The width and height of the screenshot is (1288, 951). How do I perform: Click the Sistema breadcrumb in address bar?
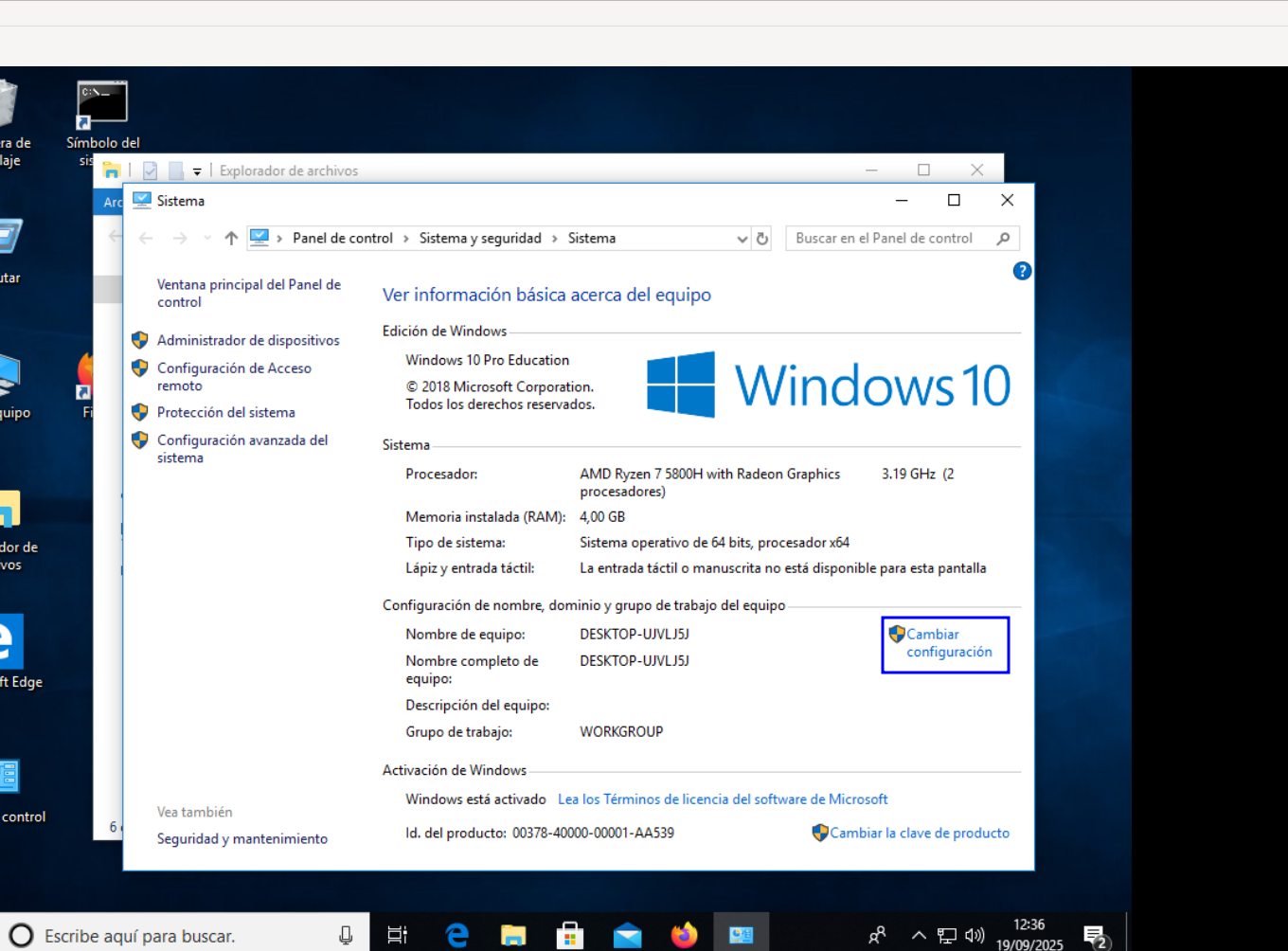pos(592,239)
